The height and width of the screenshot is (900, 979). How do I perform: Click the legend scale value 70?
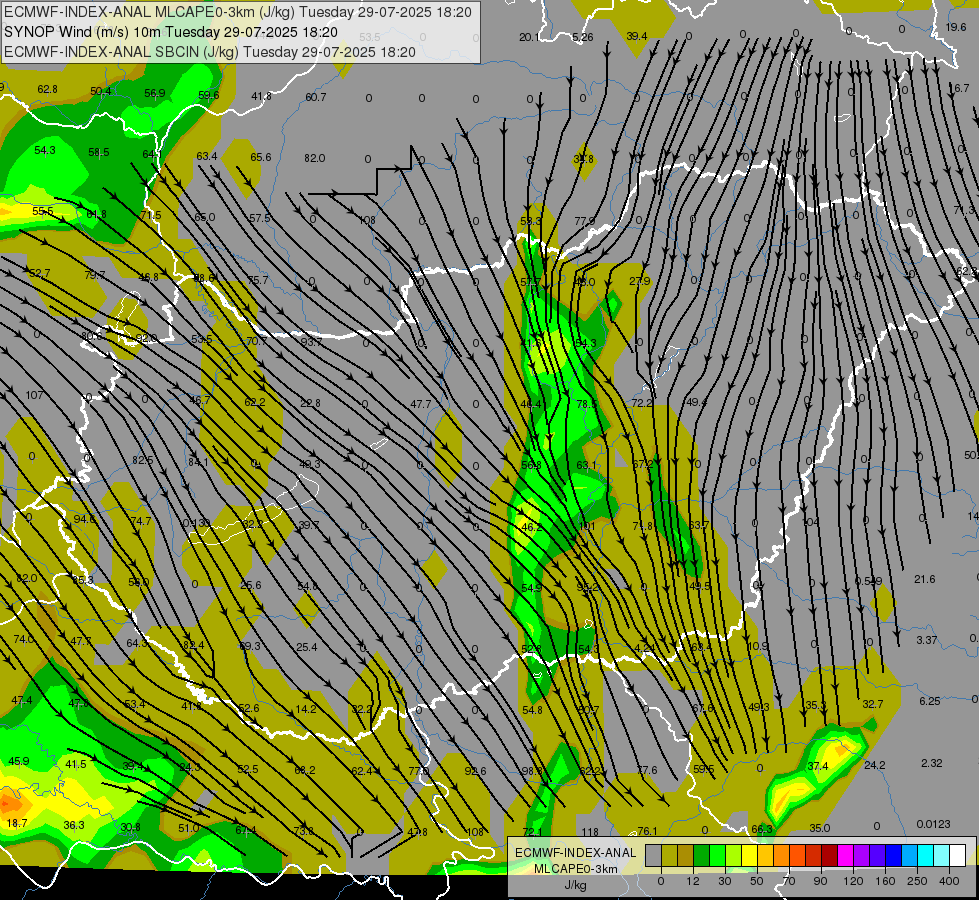click(789, 881)
